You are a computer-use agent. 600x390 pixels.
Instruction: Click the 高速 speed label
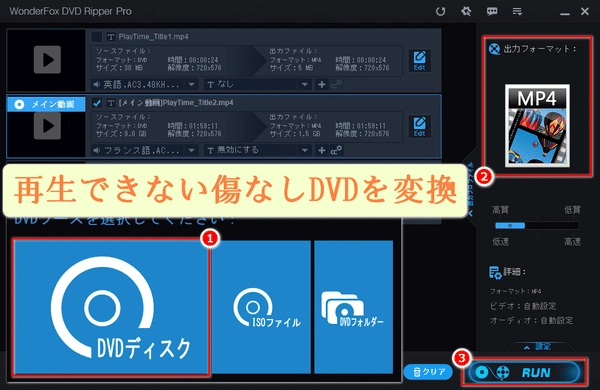tap(572, 242)
